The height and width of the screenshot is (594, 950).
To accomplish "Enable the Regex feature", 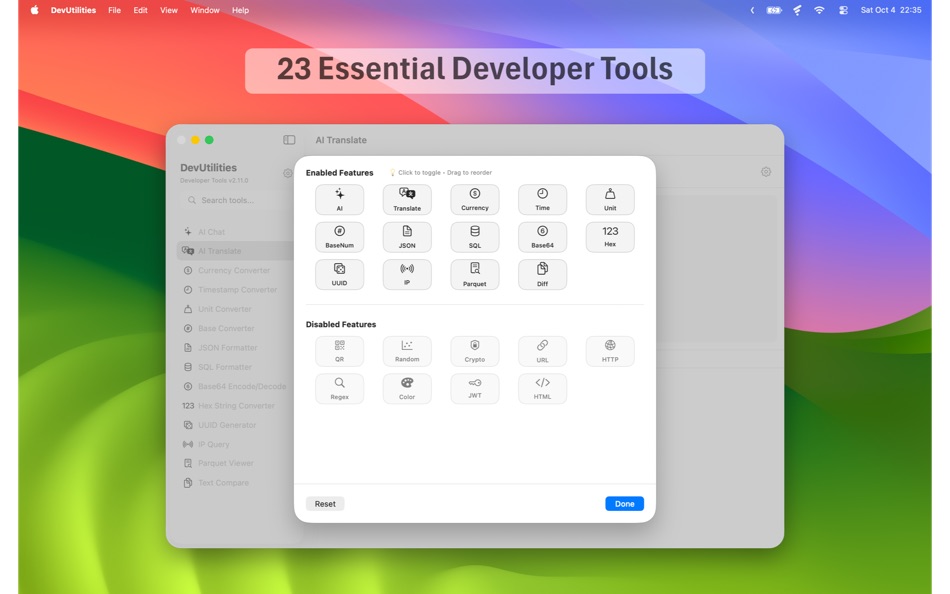I will pos(339,388).
